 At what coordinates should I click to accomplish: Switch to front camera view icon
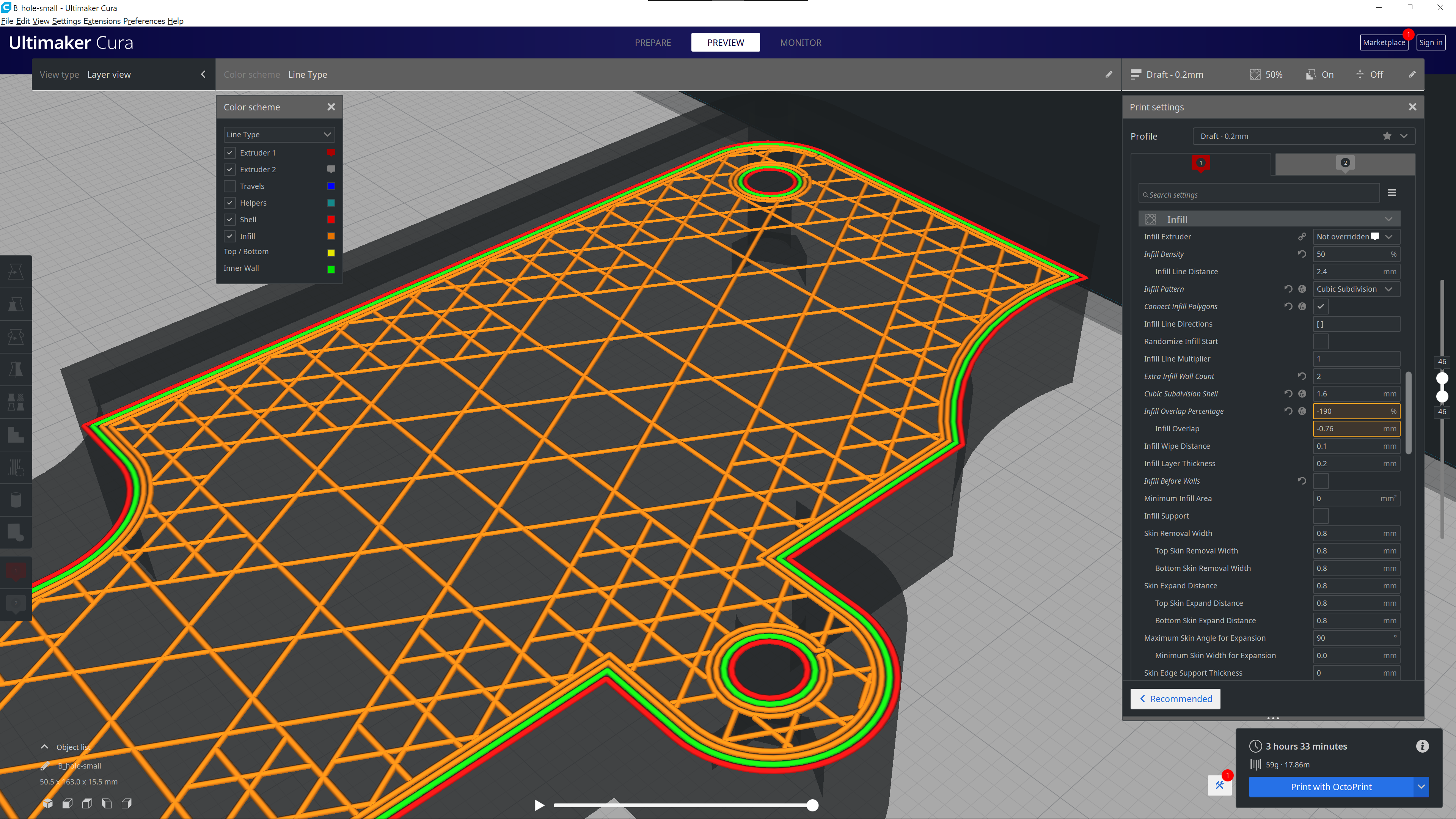[x=67, y=803]
